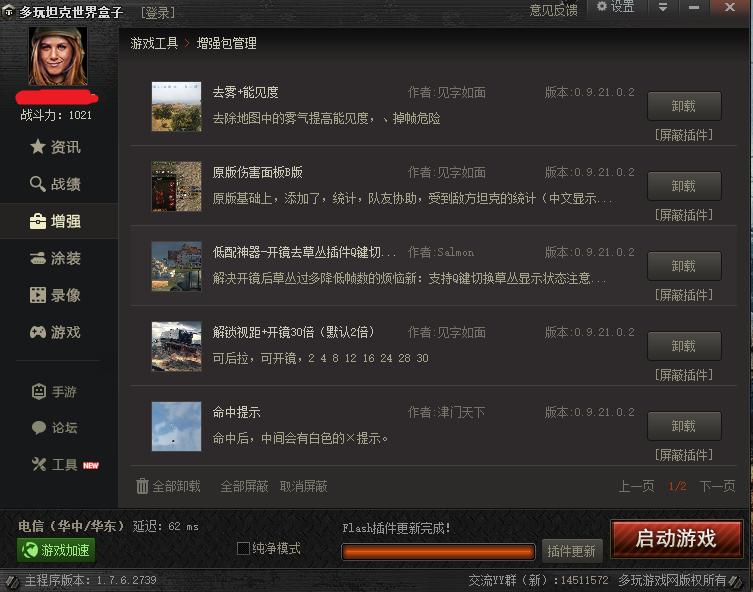The height and width of the screenshot is (592, 753).
Task: Open the 论坛 forum chat bubble icon
Action: [39, 427]
